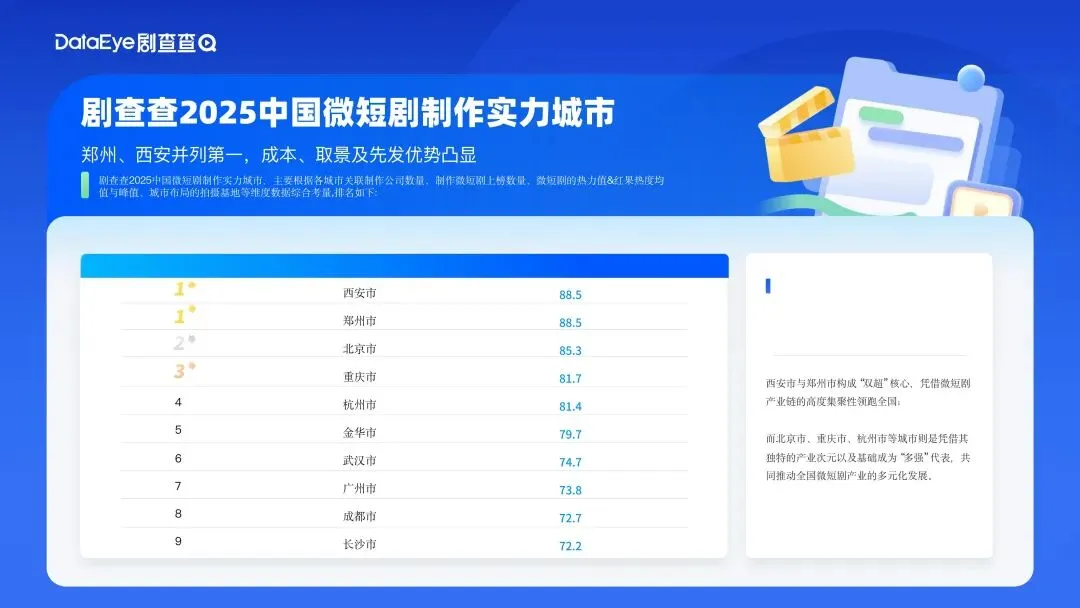The image size is (1080, 608).
Task: Click the city name 西安市
Action: tap(360, 293)
